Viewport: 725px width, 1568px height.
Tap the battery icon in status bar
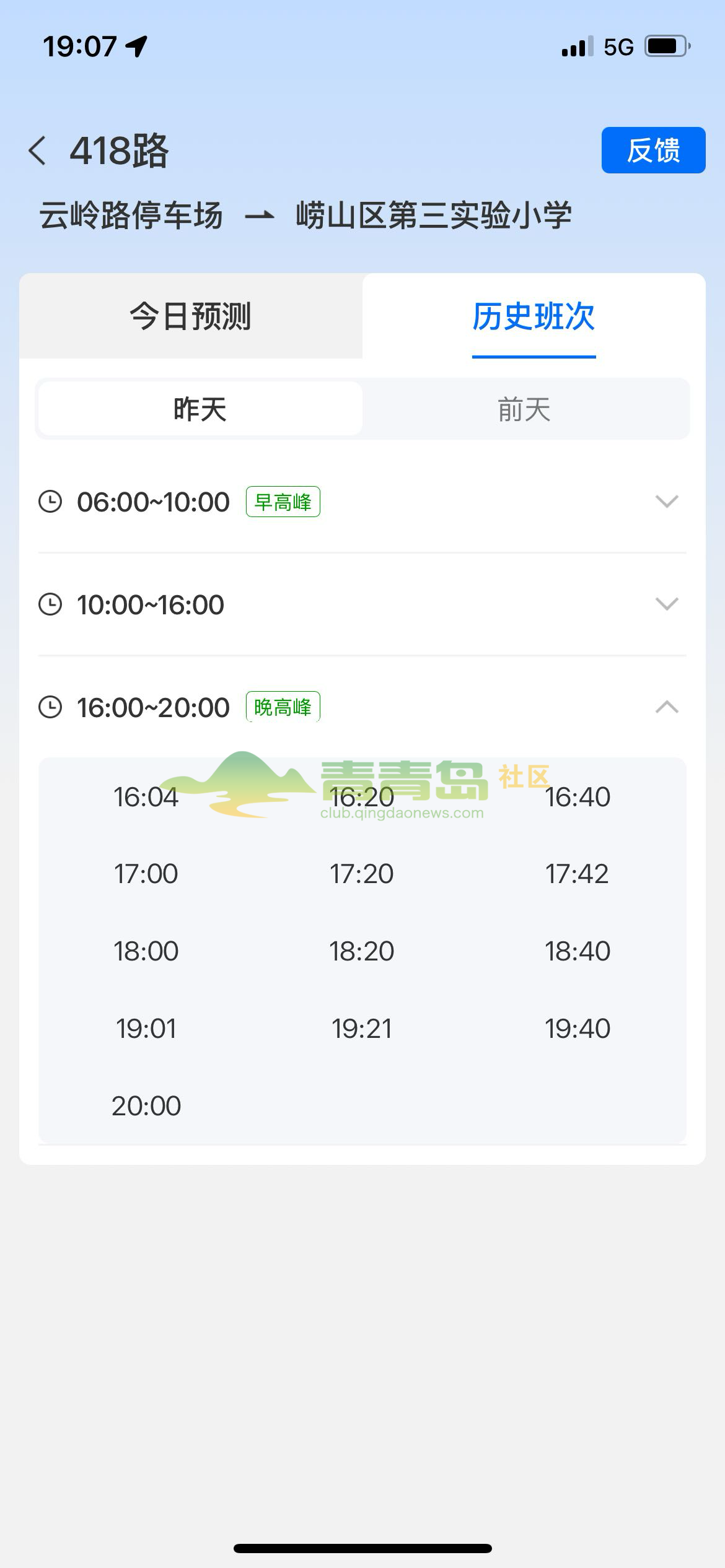(x=668, y=46)
